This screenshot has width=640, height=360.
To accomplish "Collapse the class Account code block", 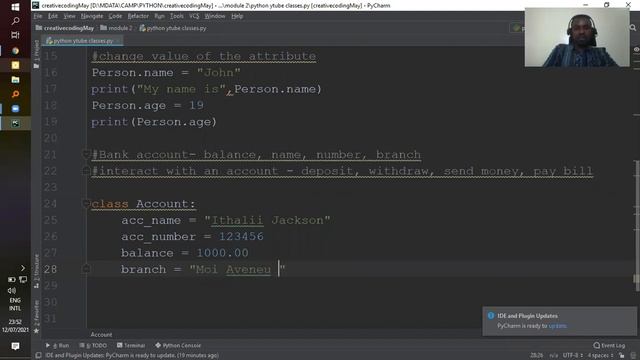I will [86, 203].
